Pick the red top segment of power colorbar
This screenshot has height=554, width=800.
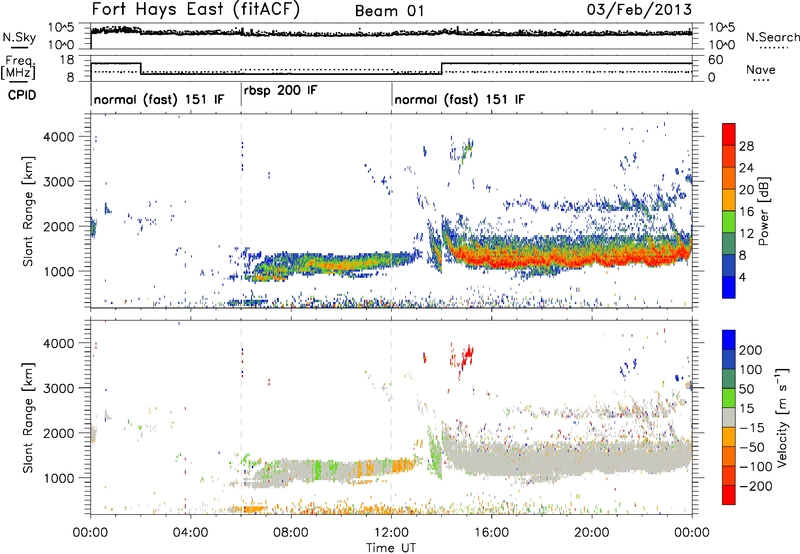(x=729, y=135)
